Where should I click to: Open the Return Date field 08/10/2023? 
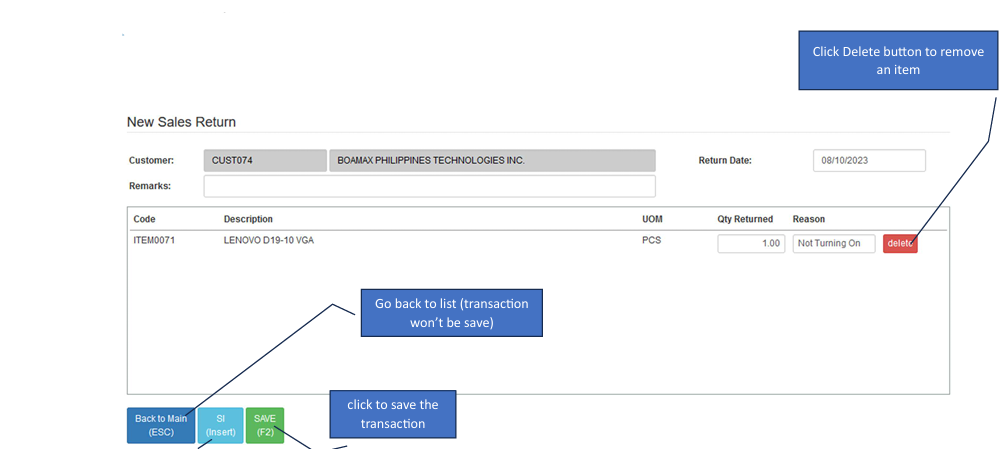tap(869, 160)
